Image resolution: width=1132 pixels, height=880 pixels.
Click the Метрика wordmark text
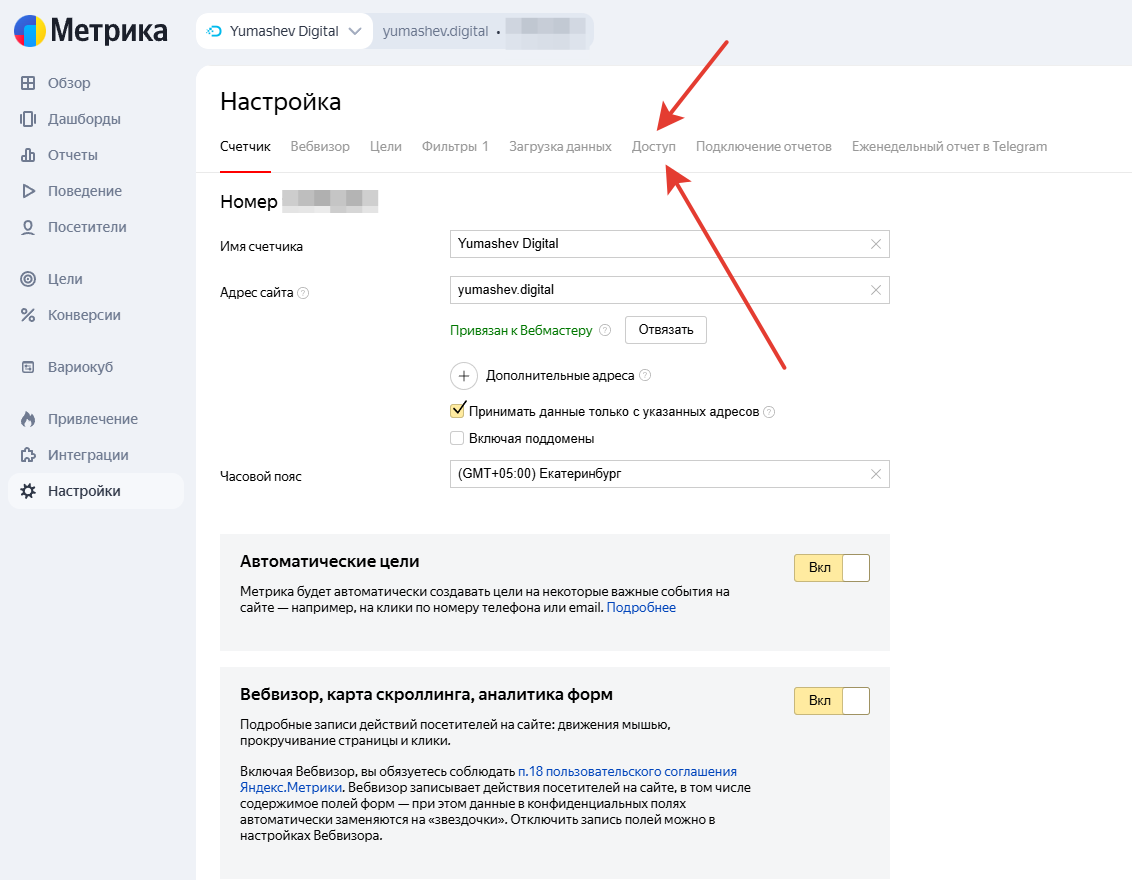(x=109, y=31)
